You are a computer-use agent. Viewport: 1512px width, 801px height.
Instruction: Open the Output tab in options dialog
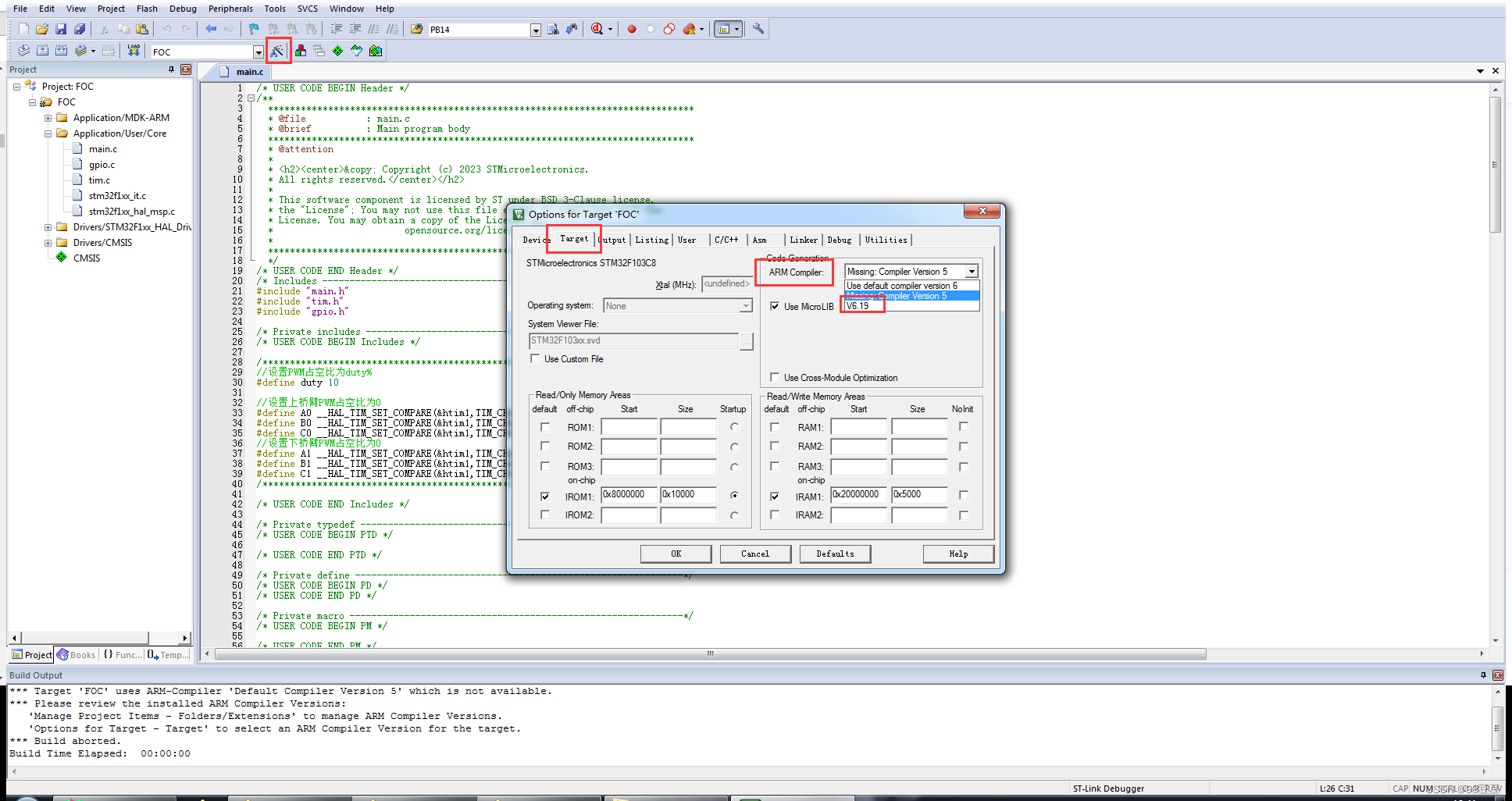click(613, 240)
